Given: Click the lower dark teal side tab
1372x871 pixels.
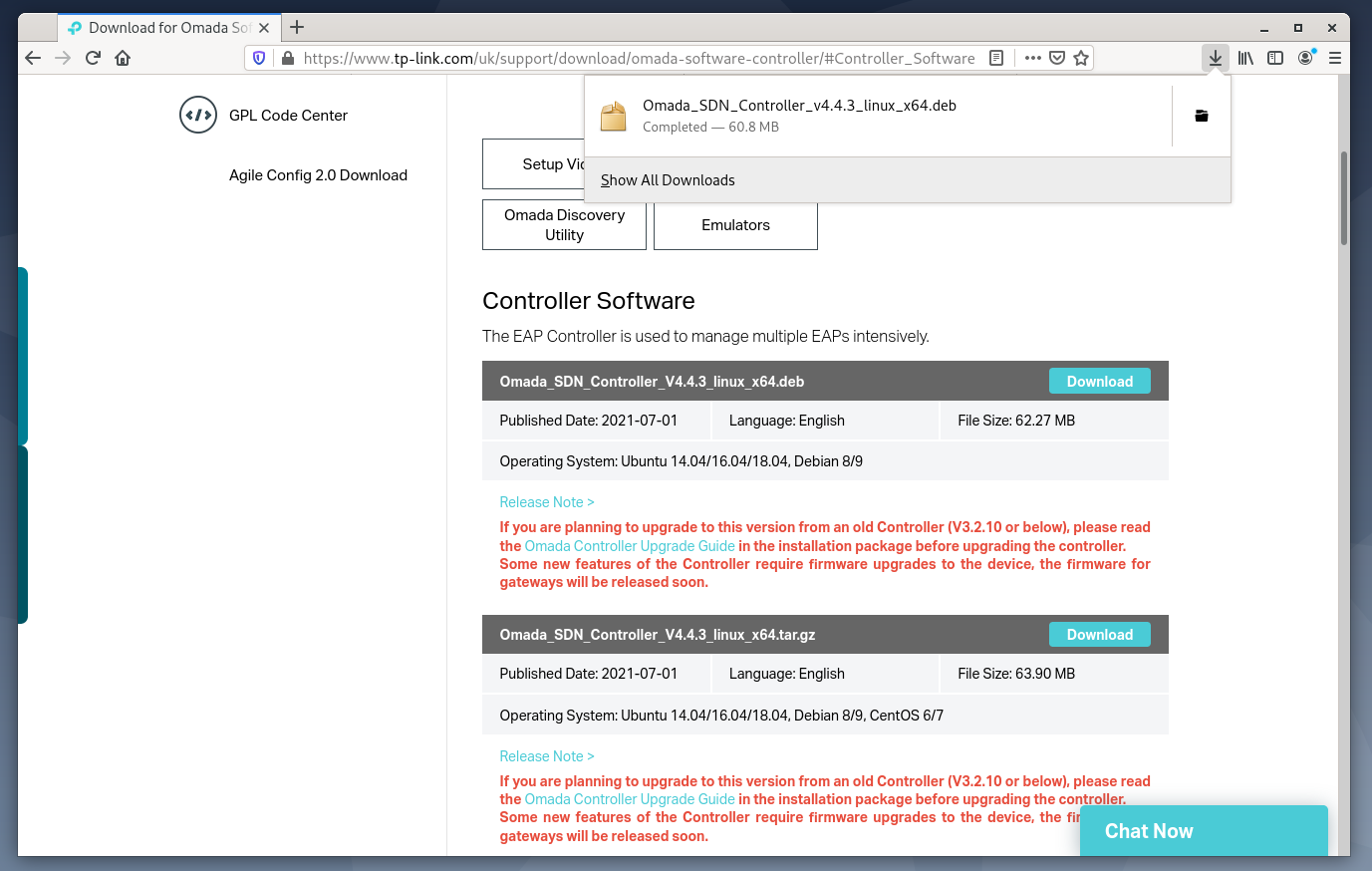Looking at the screenshot, I should 23,535.
